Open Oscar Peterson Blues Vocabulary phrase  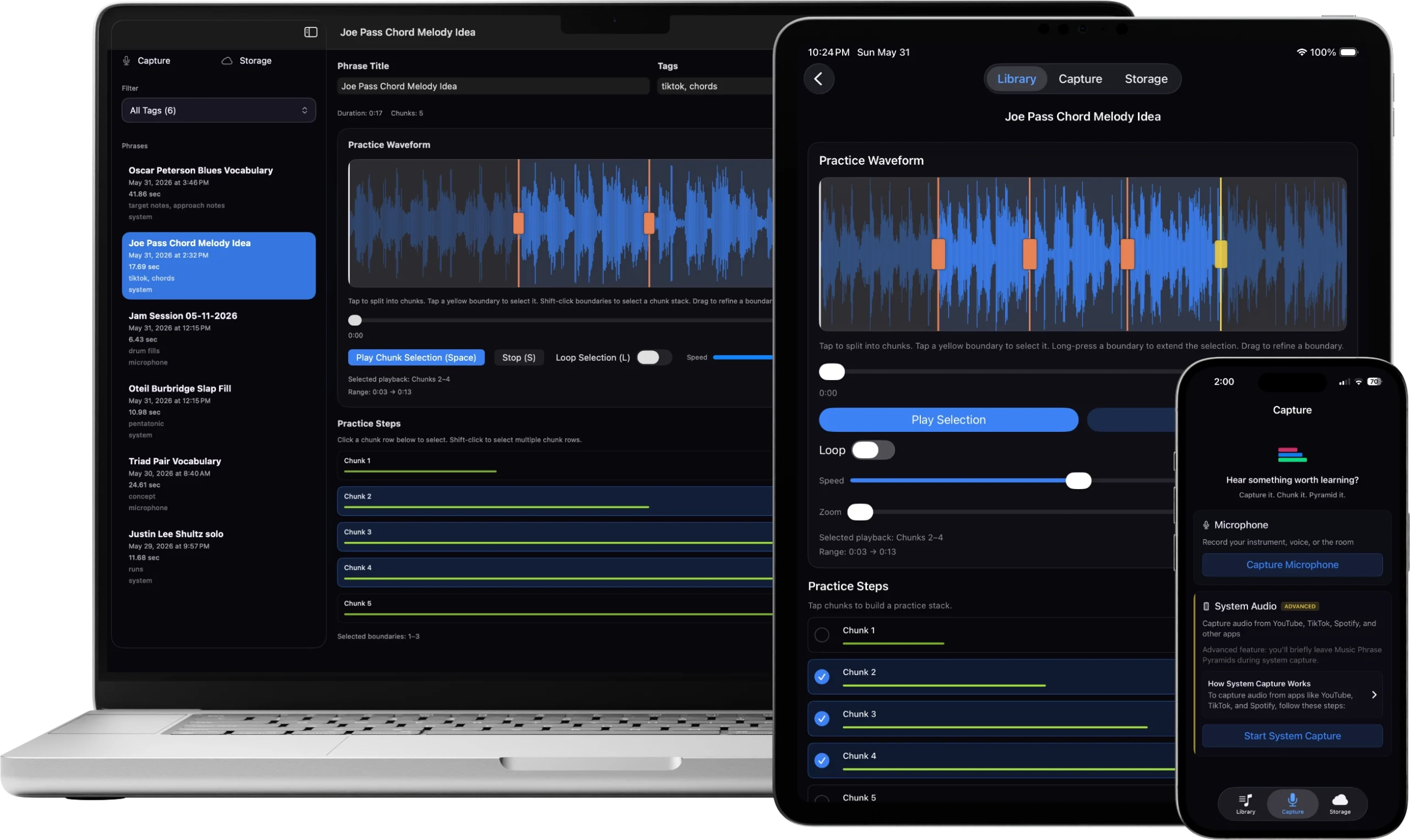[x=219, y=193]
